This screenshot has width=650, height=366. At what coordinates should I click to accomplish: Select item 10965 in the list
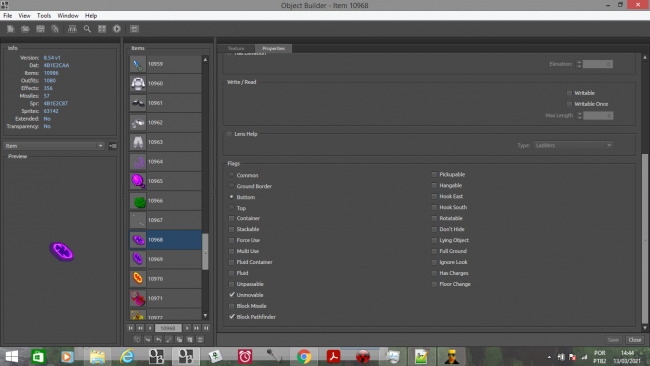coord(165,181)
